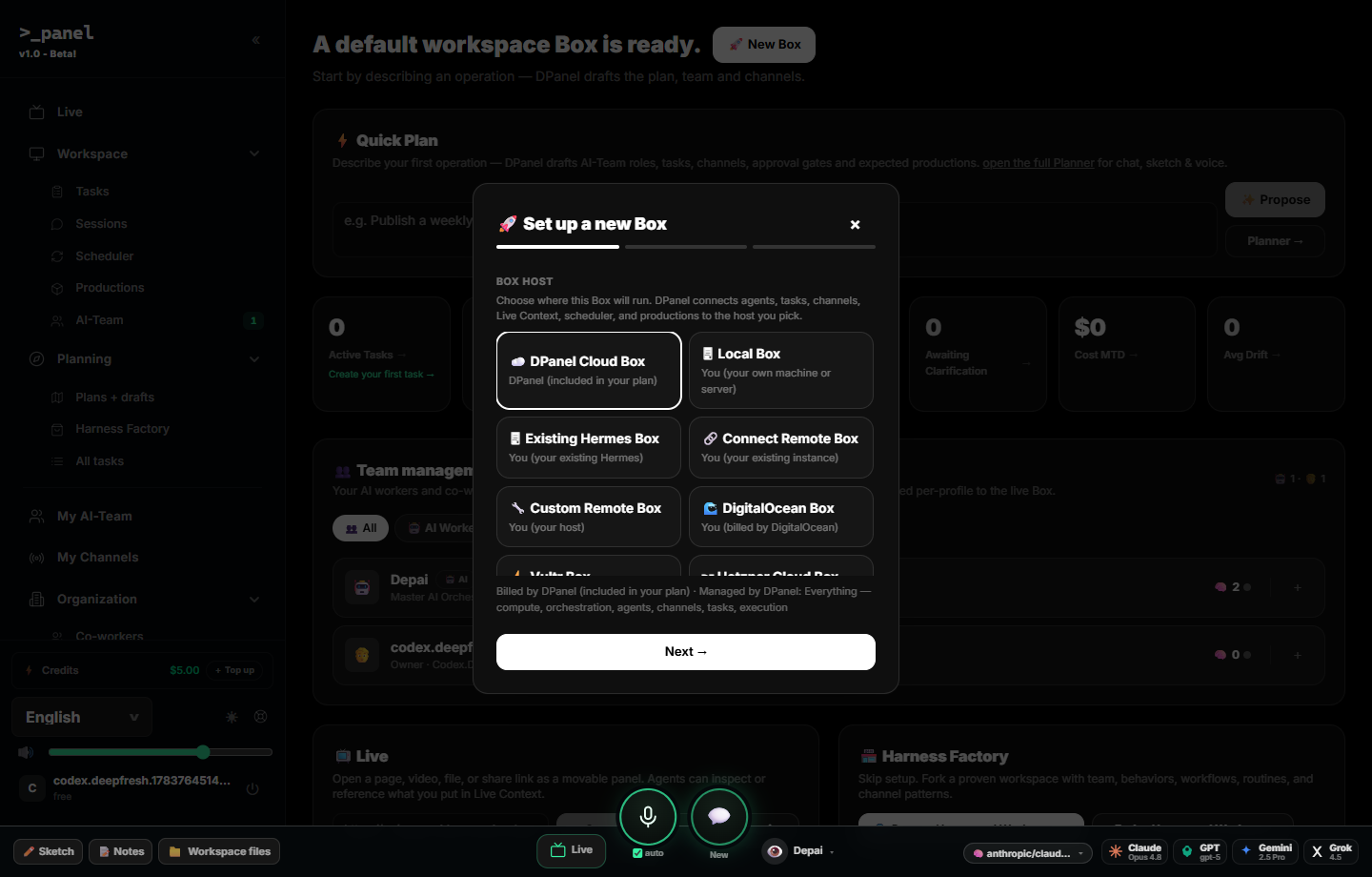Screen dimensions: 1372x877
Task: Click the Cost MTD stat card
Action: 1127,355
